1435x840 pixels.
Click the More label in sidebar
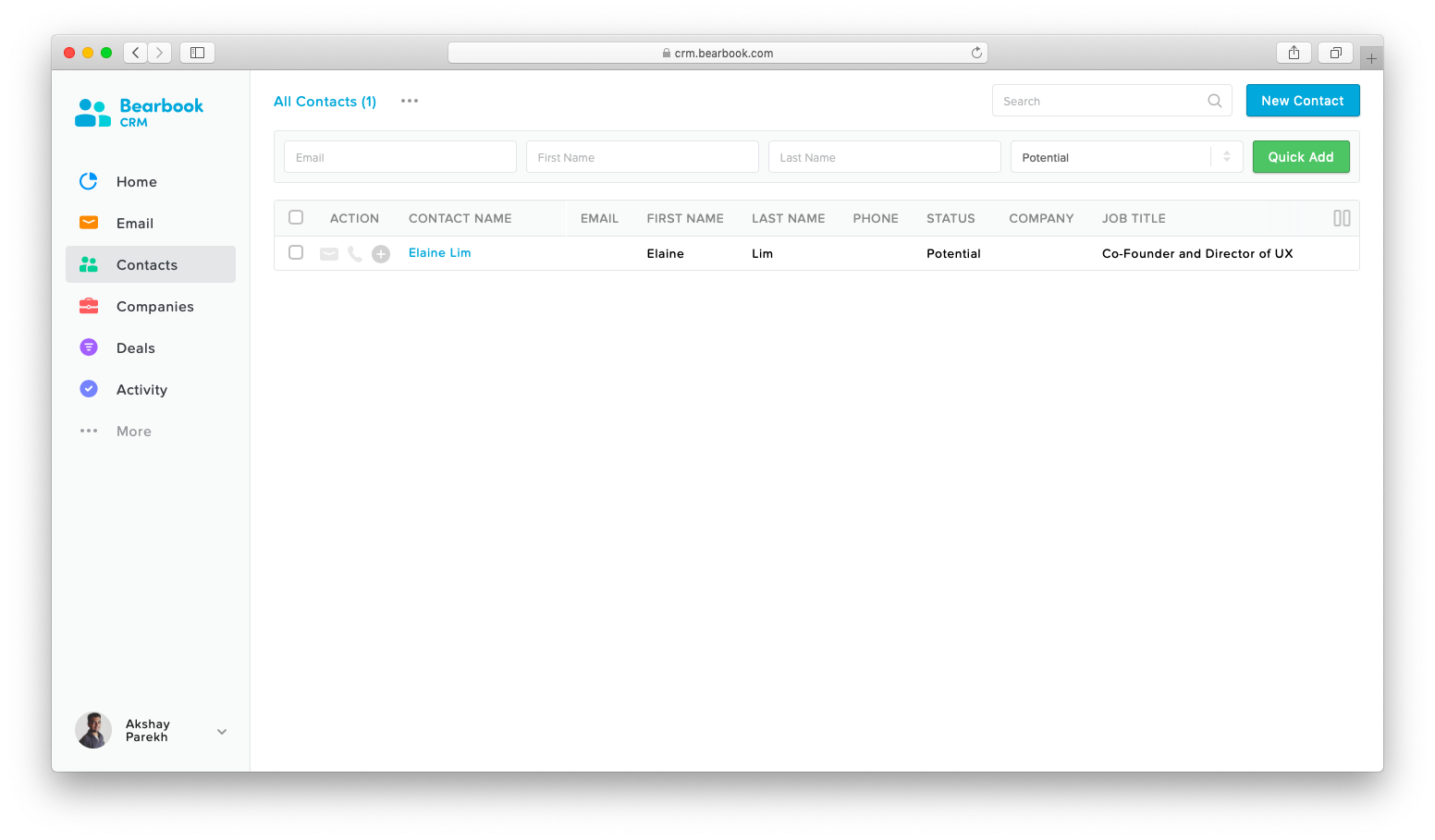click(134, 431)
